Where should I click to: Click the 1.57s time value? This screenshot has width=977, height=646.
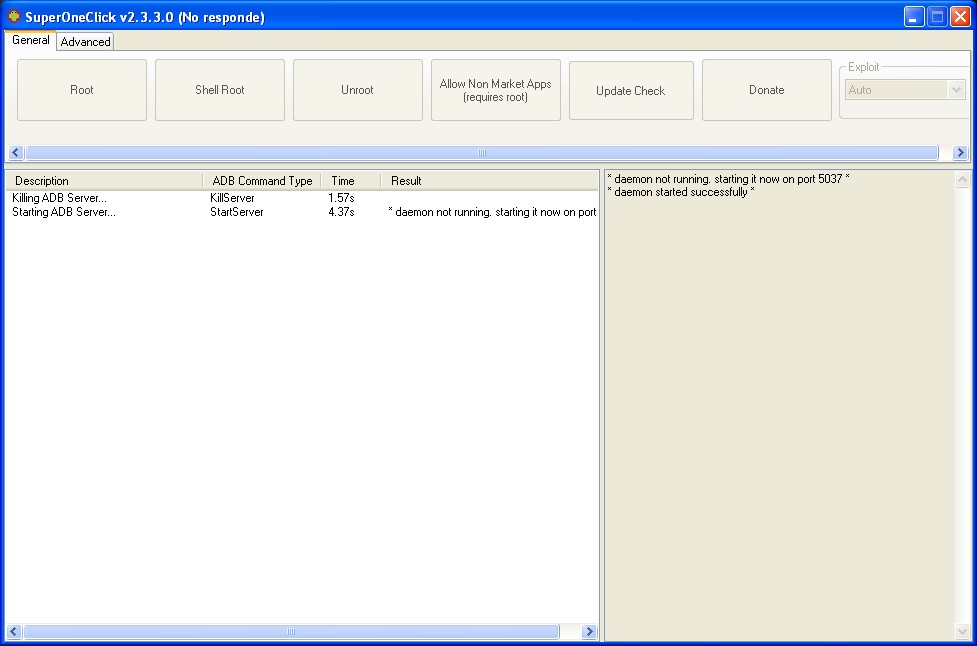coord(341,198)
